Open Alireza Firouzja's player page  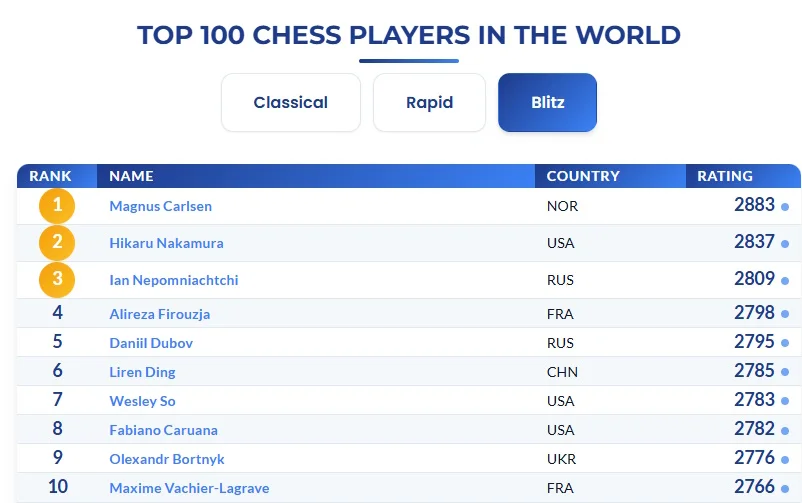point(159,314)
